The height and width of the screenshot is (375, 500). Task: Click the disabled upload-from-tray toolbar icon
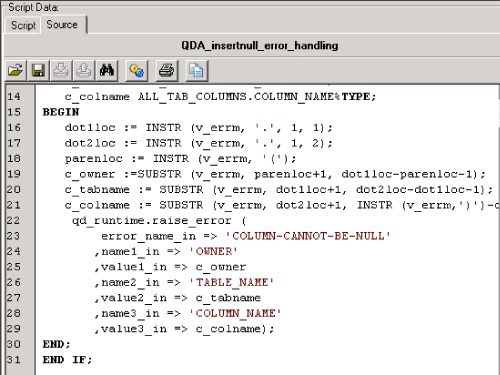84,70
